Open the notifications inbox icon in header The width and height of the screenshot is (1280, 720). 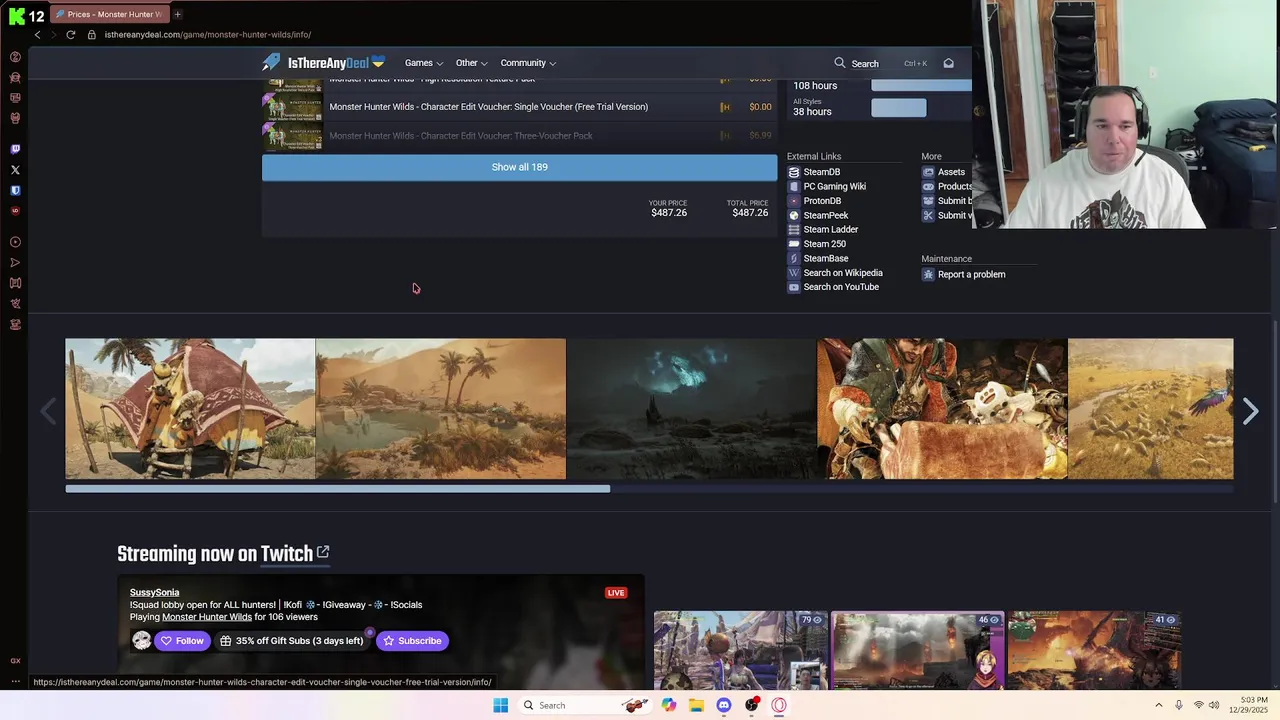click(948, 63)
